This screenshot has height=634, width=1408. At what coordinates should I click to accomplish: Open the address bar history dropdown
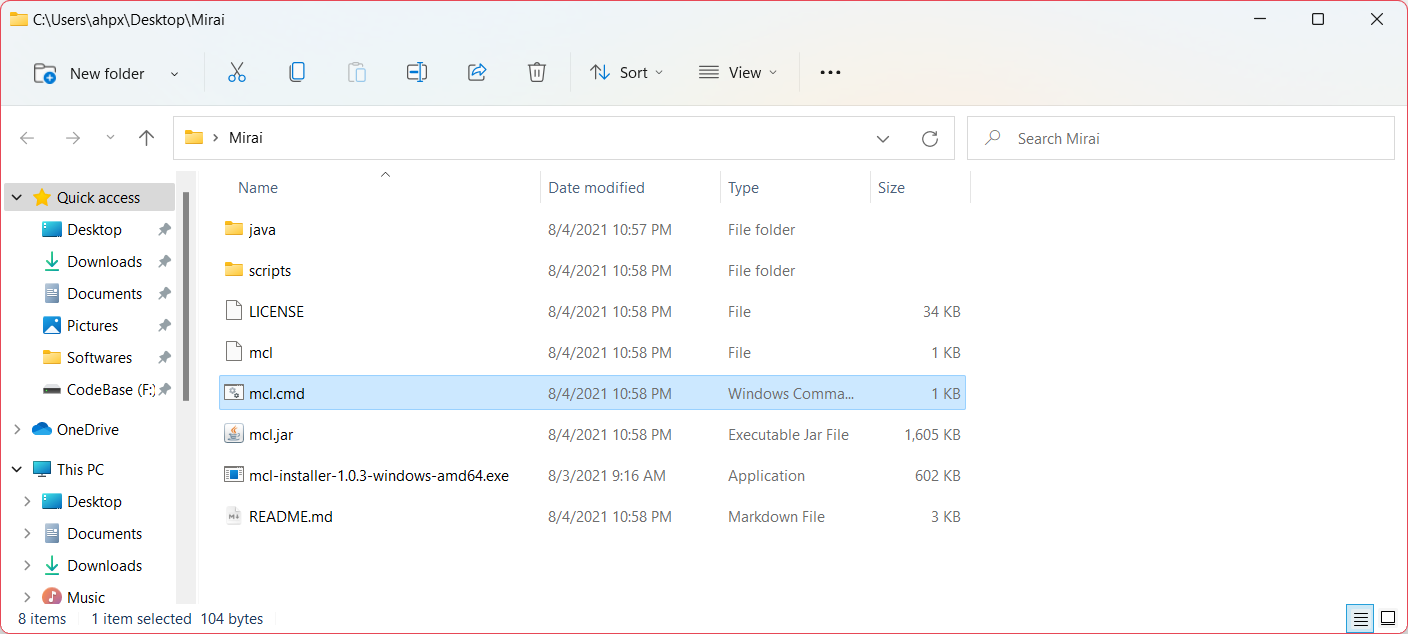click(883, 138)
